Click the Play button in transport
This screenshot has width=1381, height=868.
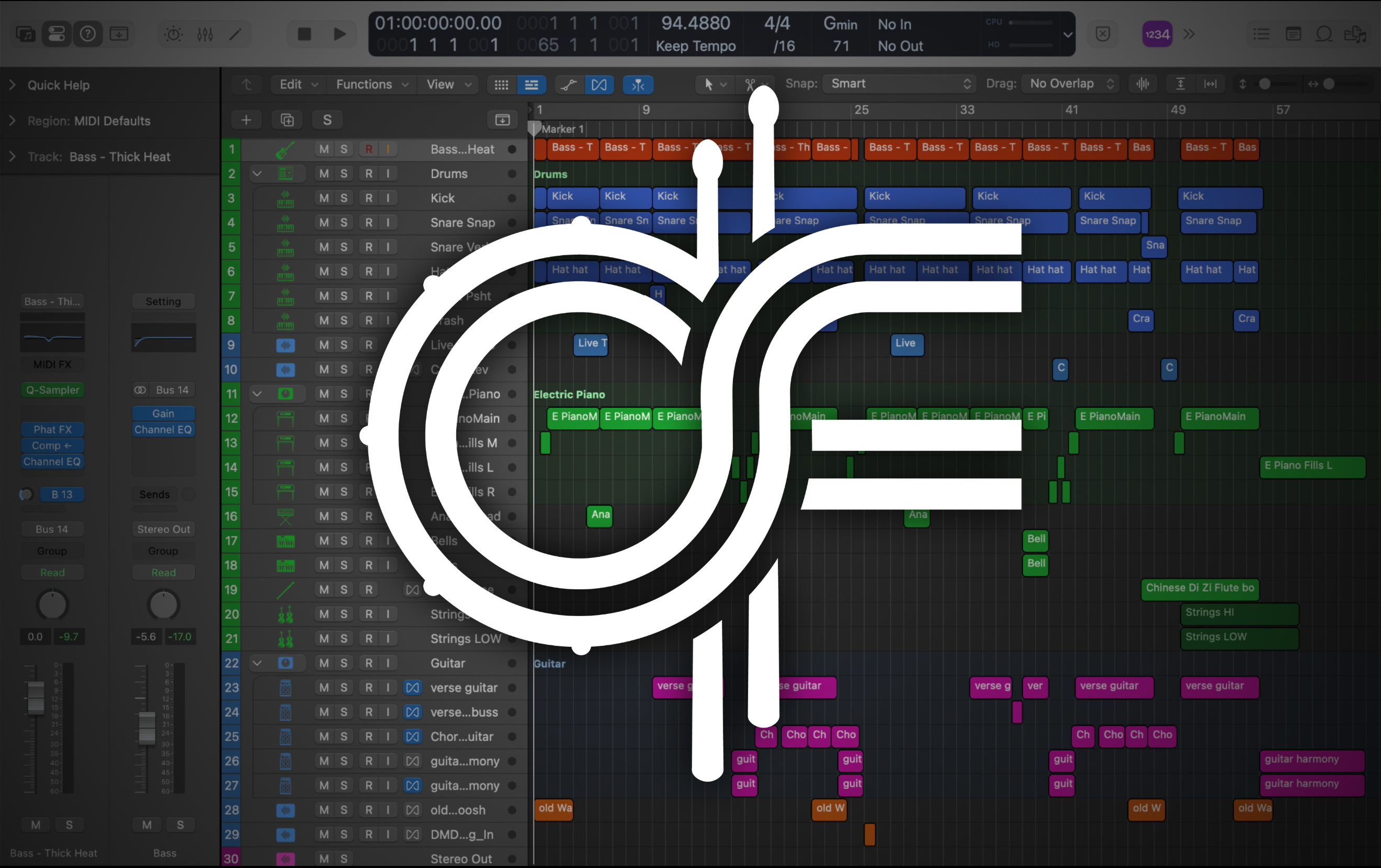[339, 35]
